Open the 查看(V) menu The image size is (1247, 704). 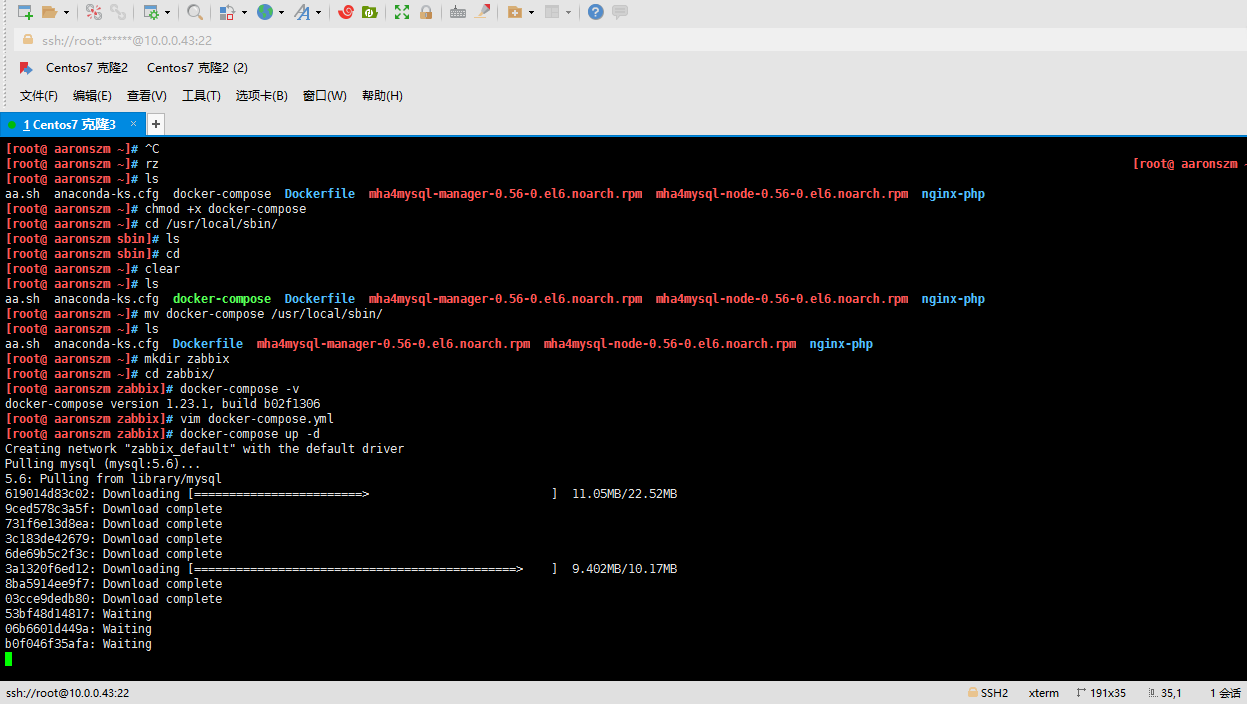147,96
